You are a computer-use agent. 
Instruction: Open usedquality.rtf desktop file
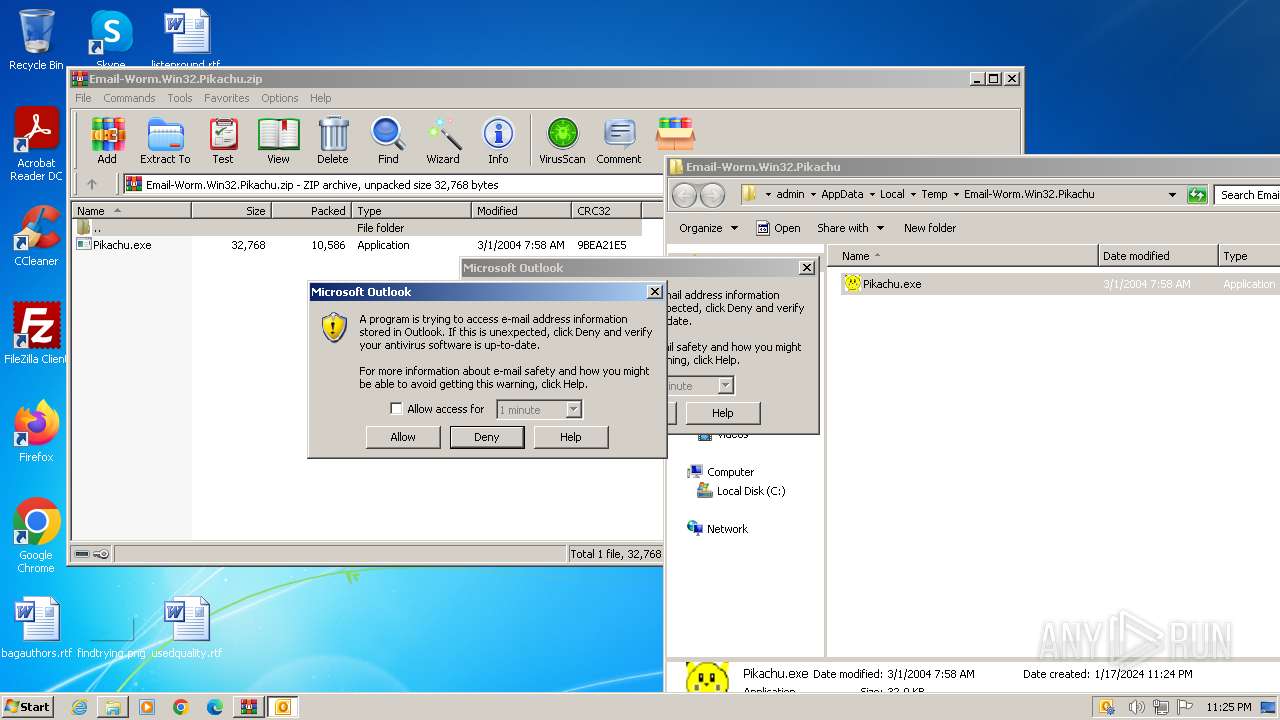pyautogui.click(x=186, y=628)
